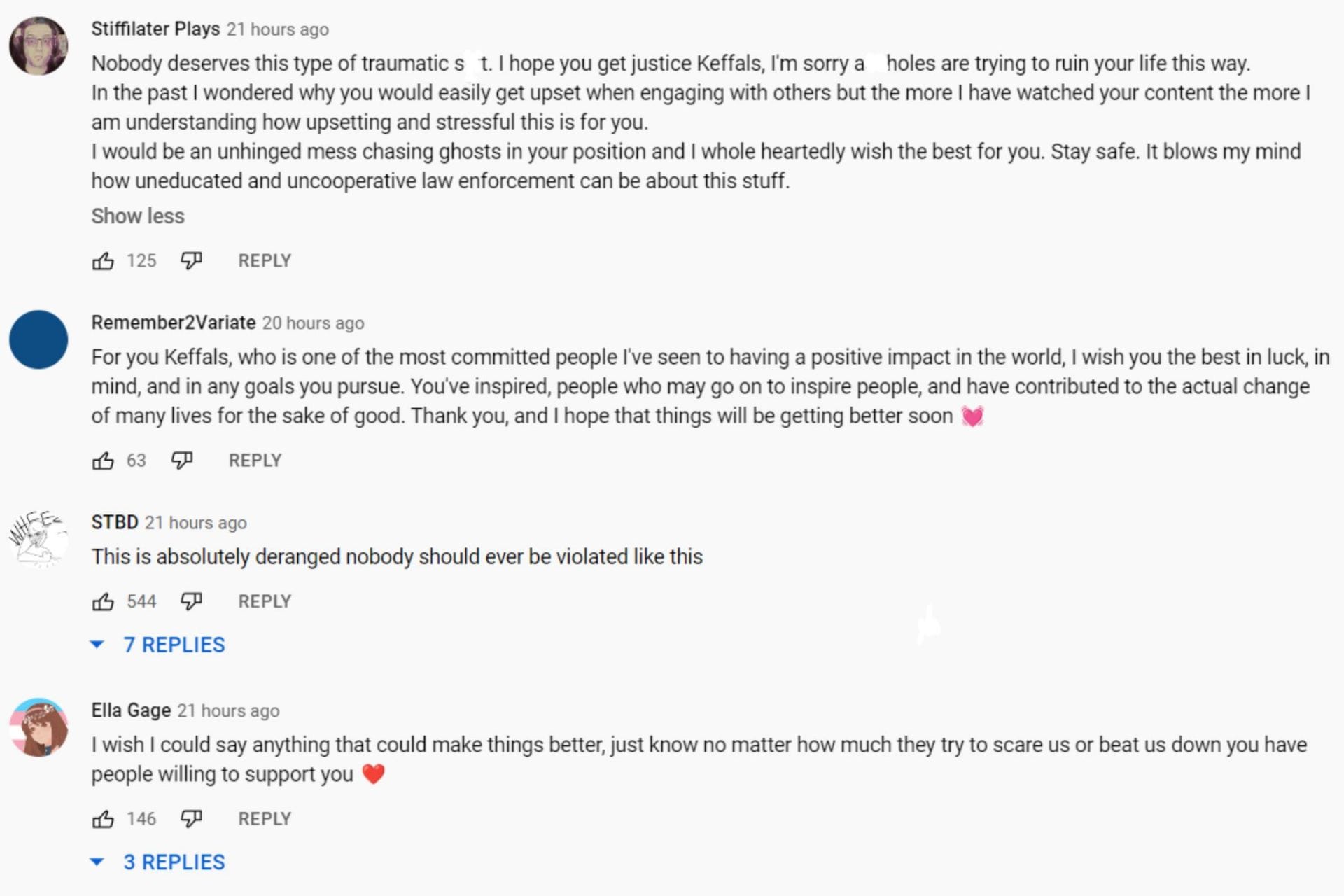The height and width of the screenshot is (896, 1344).
Task: Dislike the Stiffilater Plays comment
Action: [191, 261]
